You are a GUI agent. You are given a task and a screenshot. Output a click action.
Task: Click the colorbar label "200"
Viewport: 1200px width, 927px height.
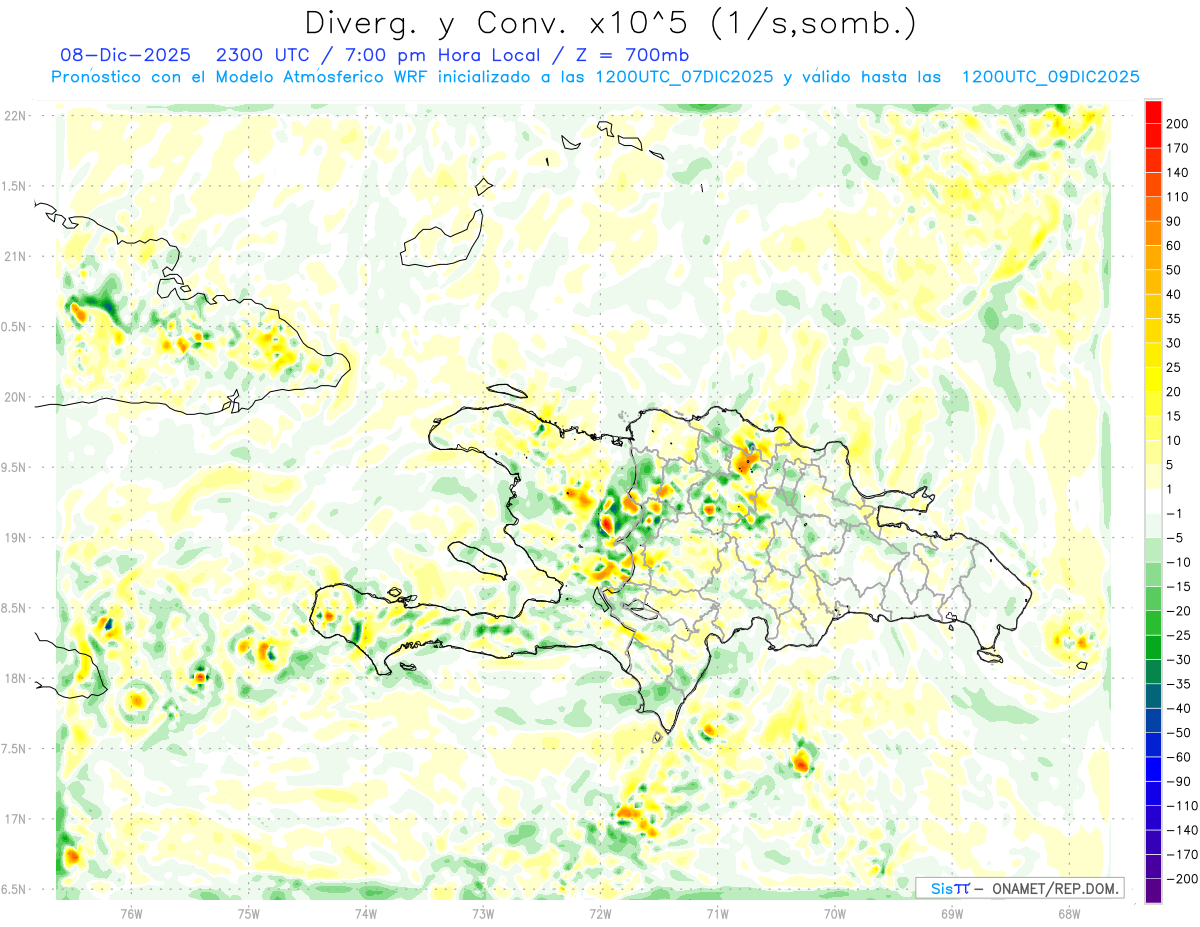1177,124
